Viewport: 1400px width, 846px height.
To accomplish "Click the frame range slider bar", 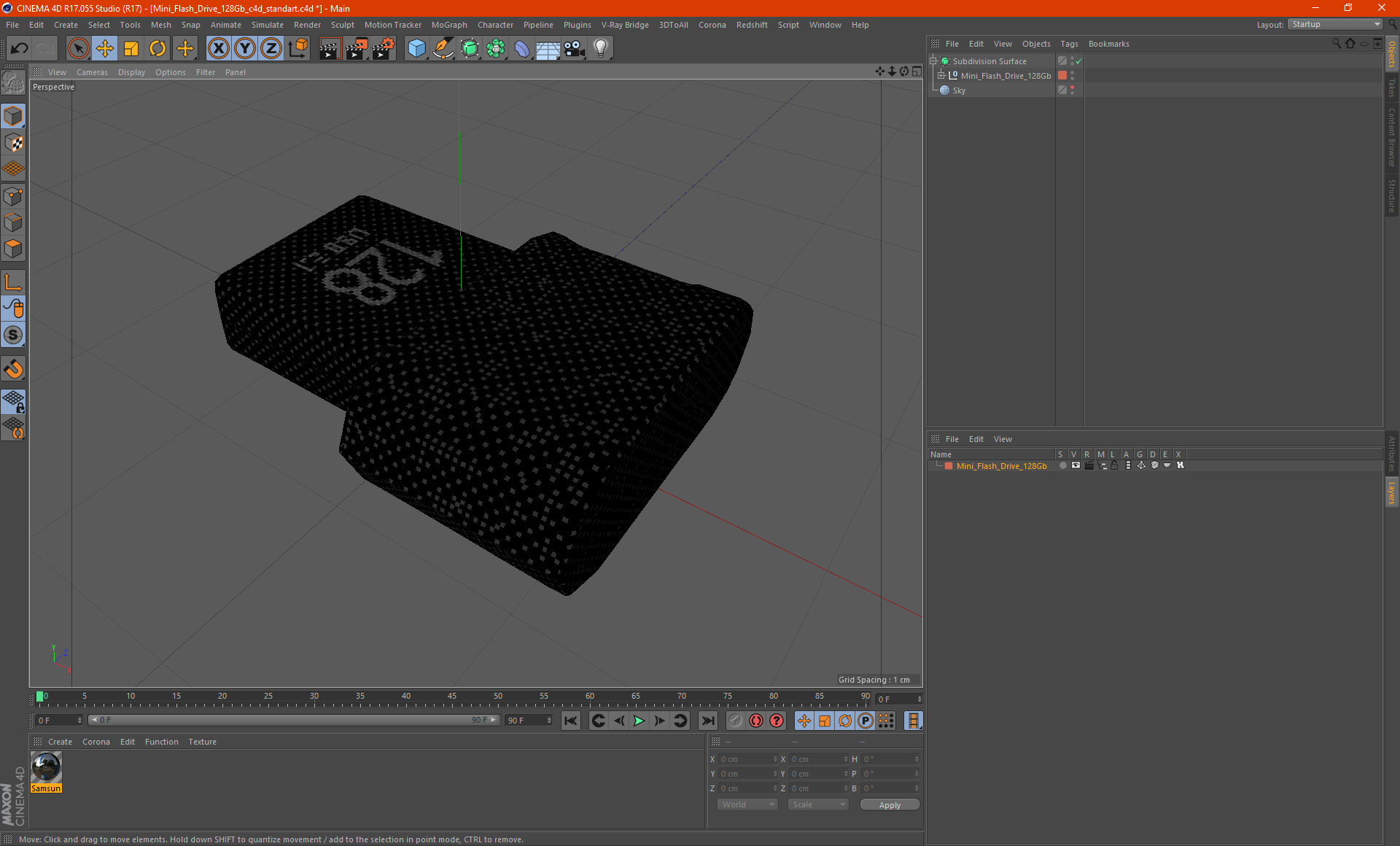I will tap(293, 720).
